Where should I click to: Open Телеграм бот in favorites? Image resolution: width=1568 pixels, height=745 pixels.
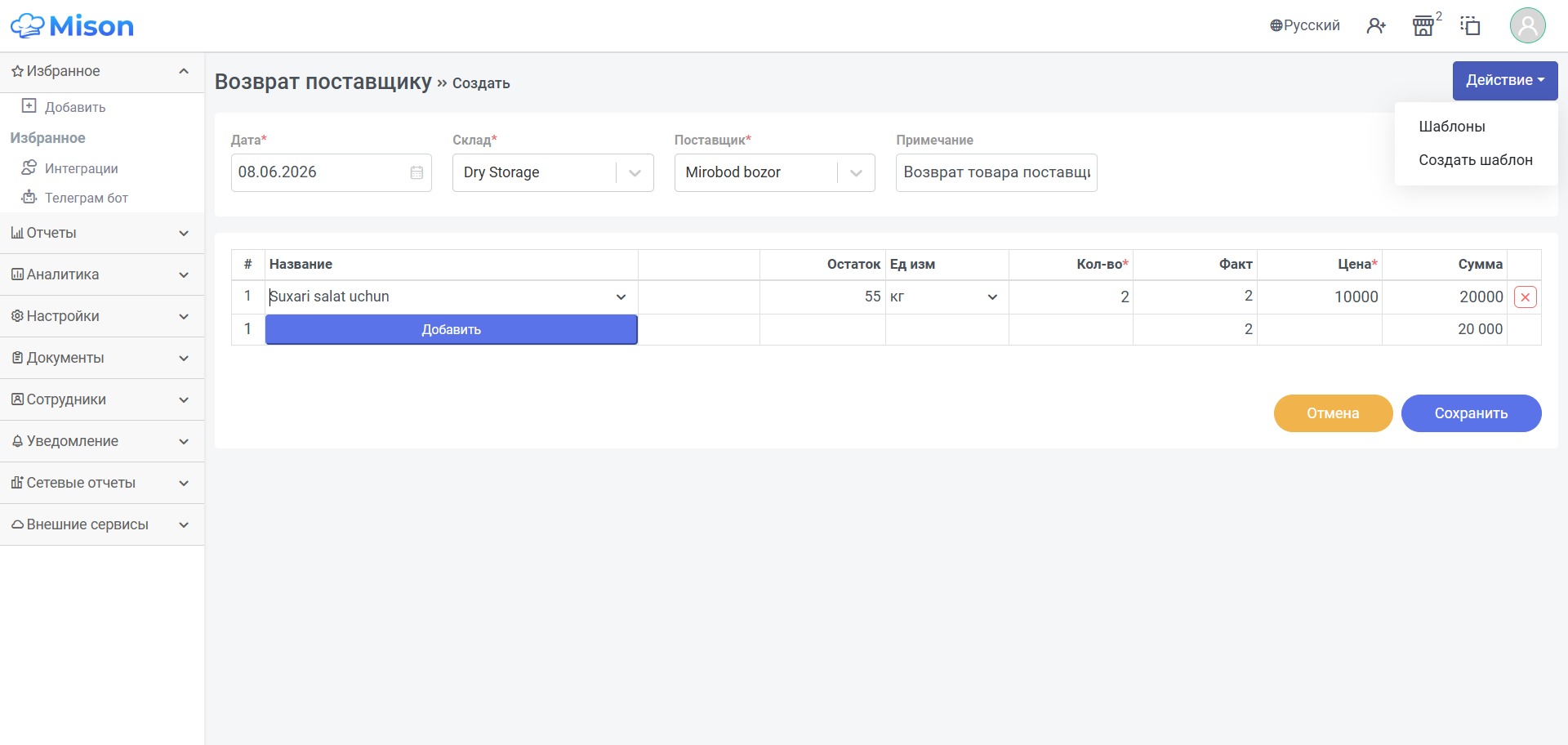coord(86,198)
